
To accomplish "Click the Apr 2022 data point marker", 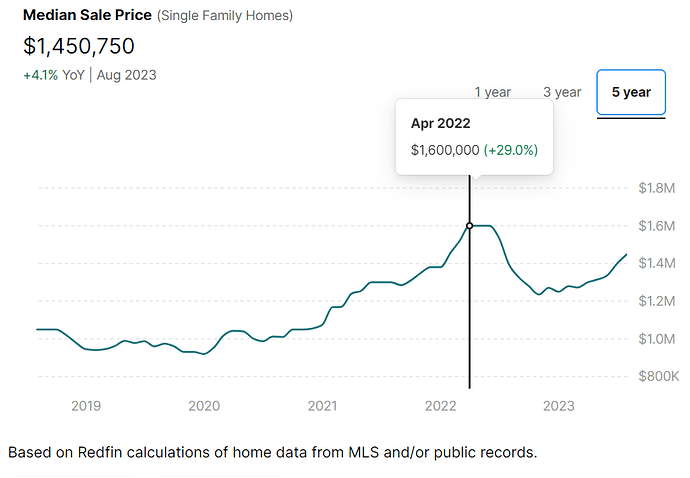I will coord(470,226).
